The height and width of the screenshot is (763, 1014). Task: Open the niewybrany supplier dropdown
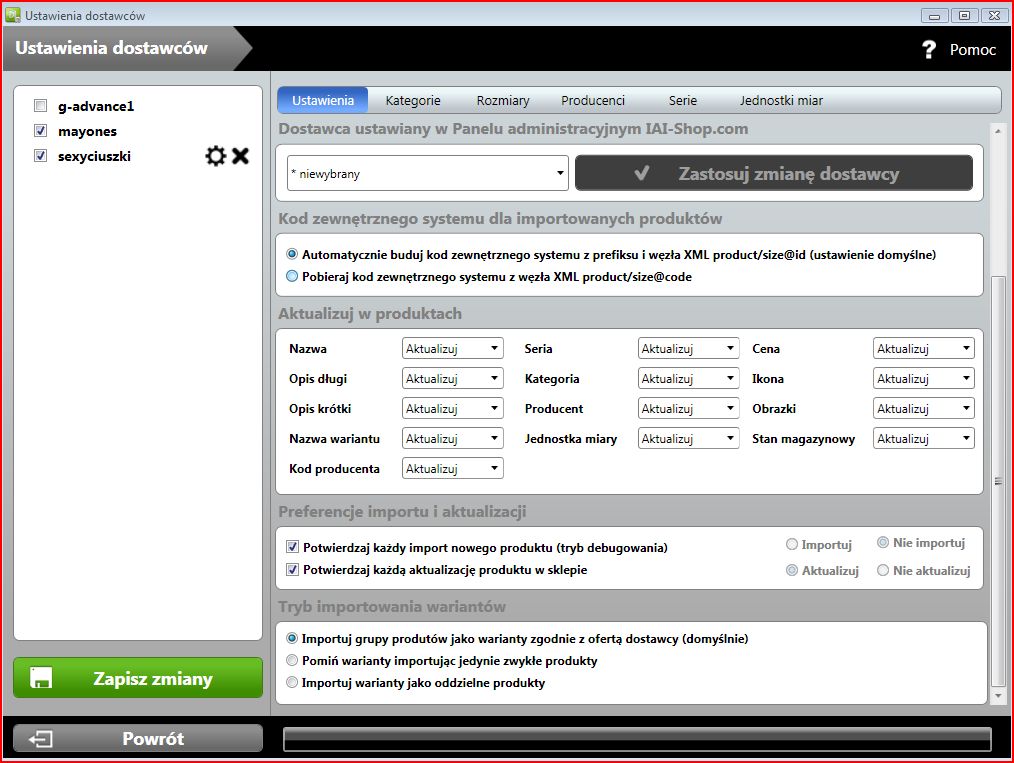coord(428,173)
